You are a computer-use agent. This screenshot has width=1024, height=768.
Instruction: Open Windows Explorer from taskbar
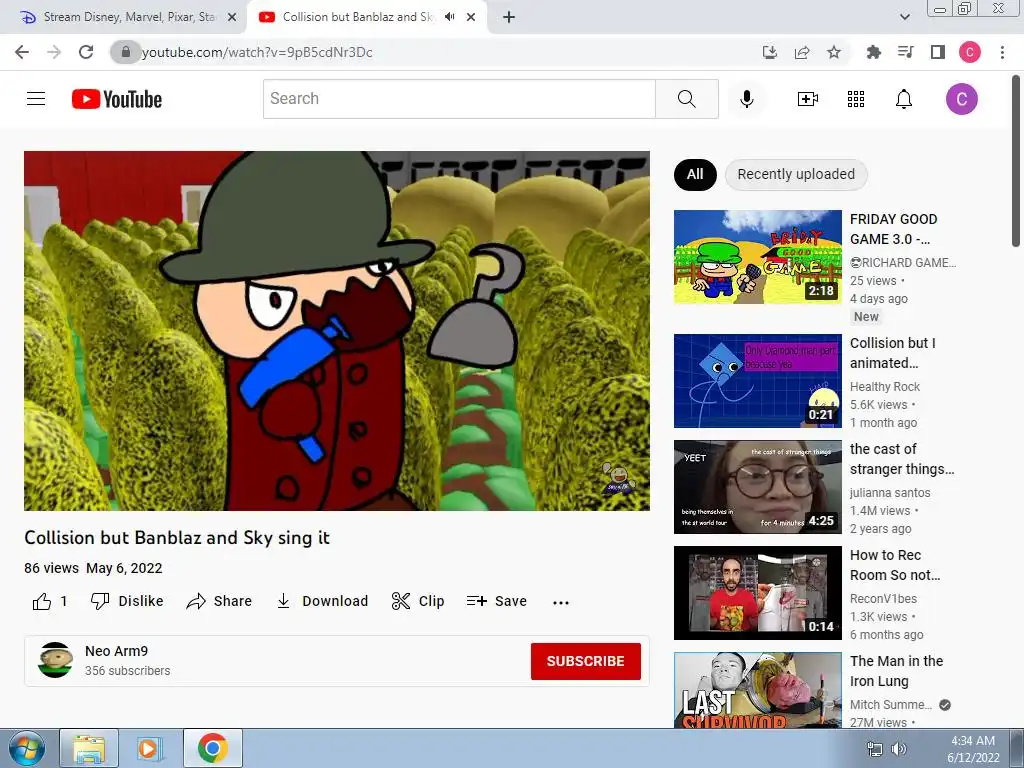(89, 748)
